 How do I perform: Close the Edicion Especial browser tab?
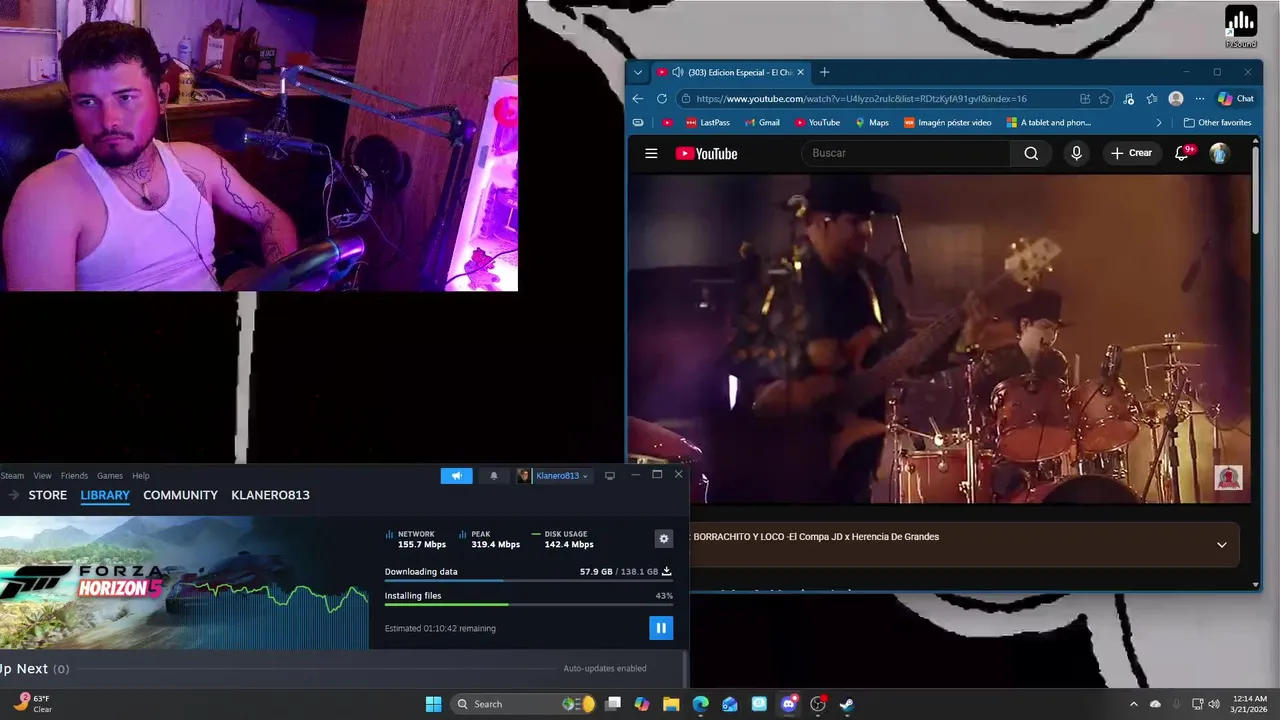tap(800, 72)
